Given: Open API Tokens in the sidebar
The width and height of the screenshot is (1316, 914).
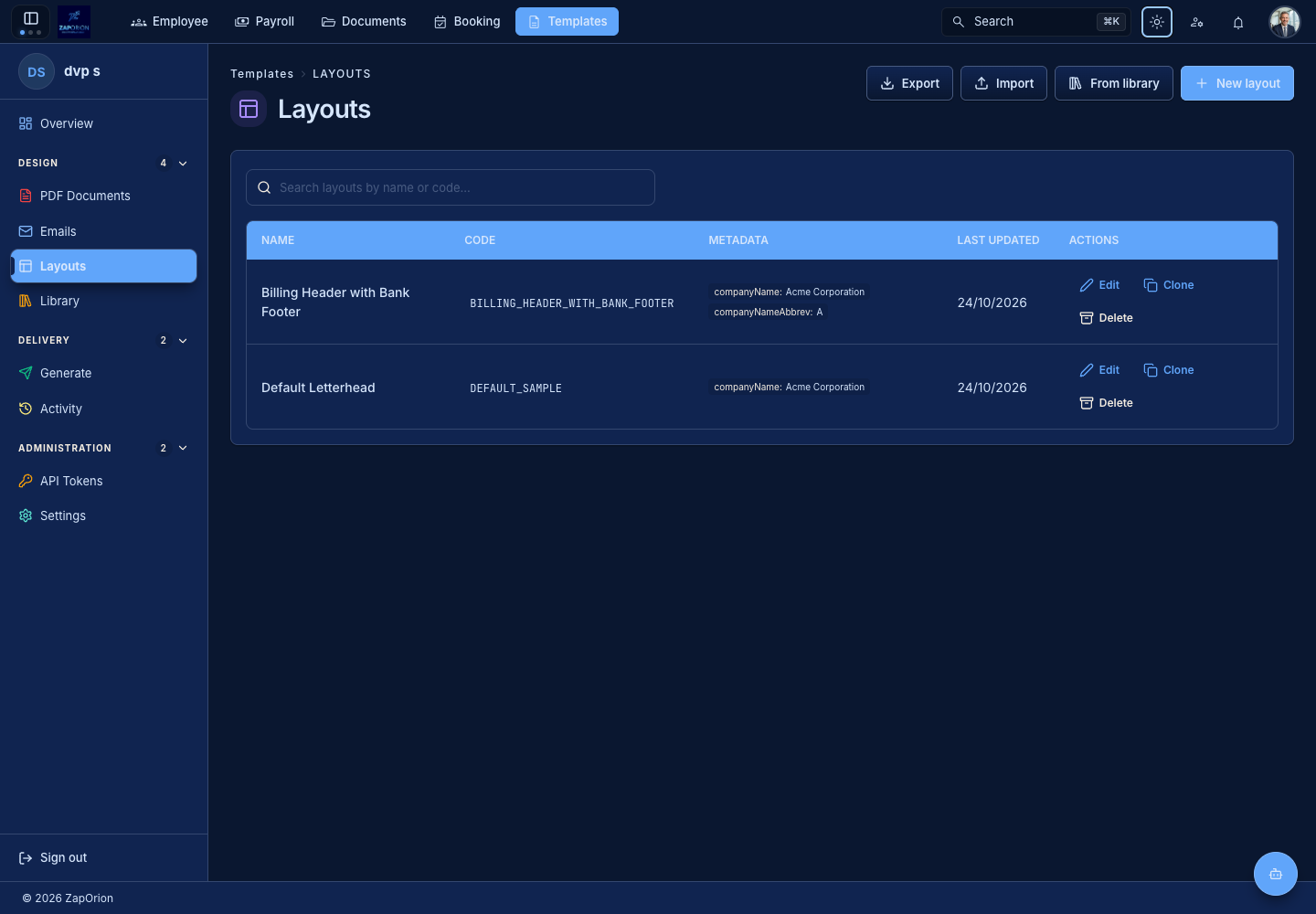Looking at the screenshot, I should coord(103,481).
